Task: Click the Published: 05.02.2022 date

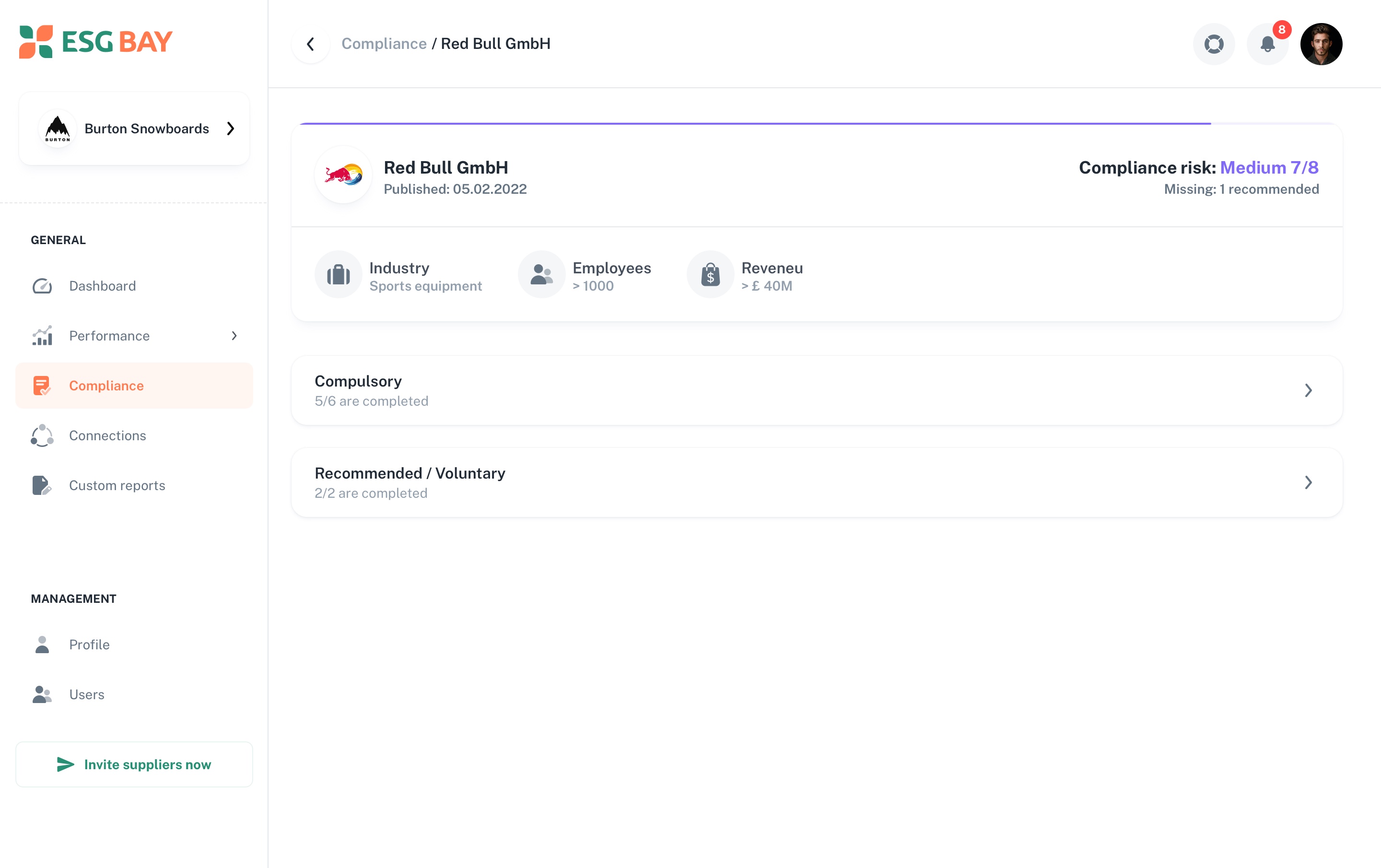Action: coord(455,189)
